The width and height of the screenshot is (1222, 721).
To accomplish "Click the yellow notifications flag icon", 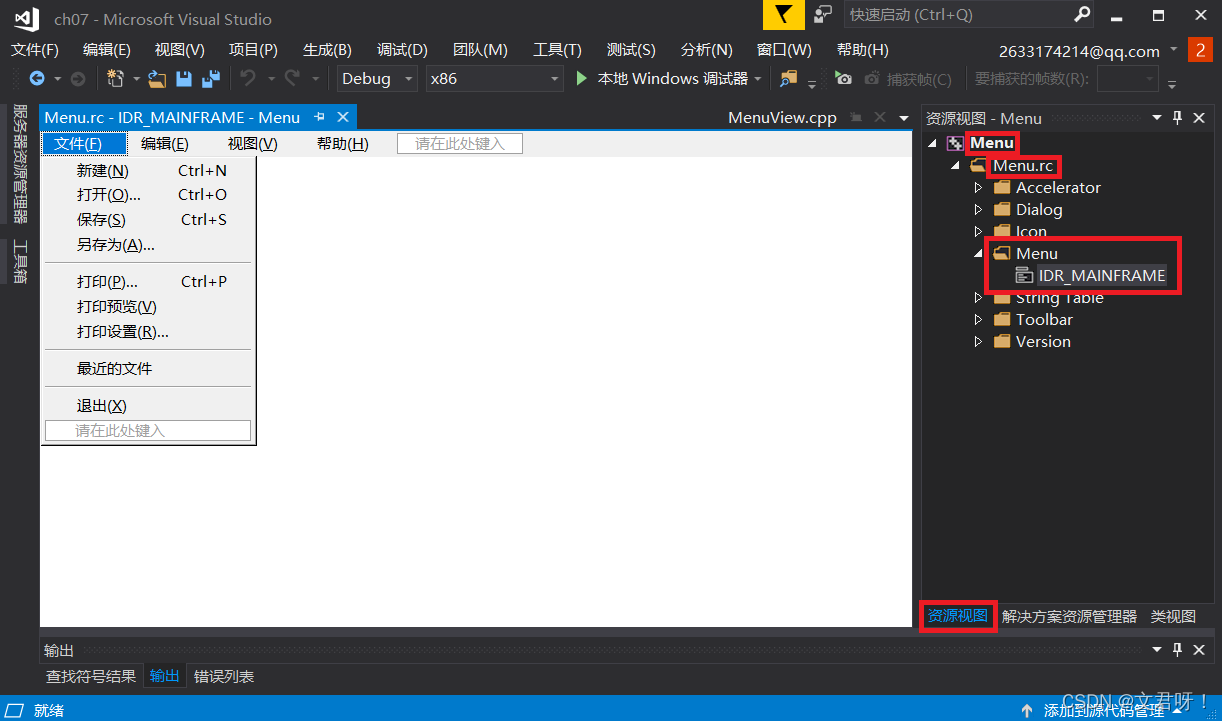I will (x=783, y=15).
